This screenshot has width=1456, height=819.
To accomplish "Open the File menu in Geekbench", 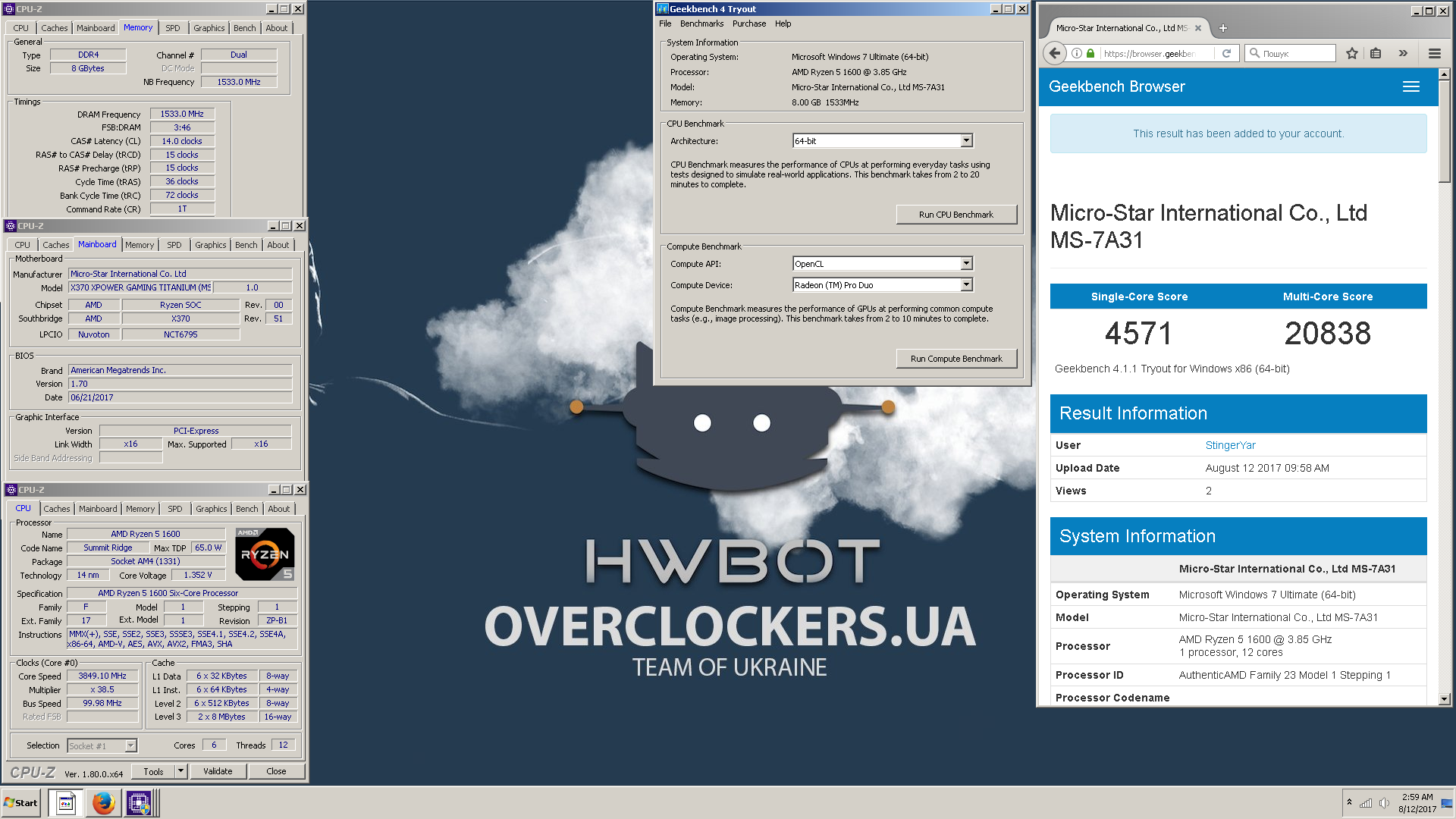I will click(x=665, y=24).
